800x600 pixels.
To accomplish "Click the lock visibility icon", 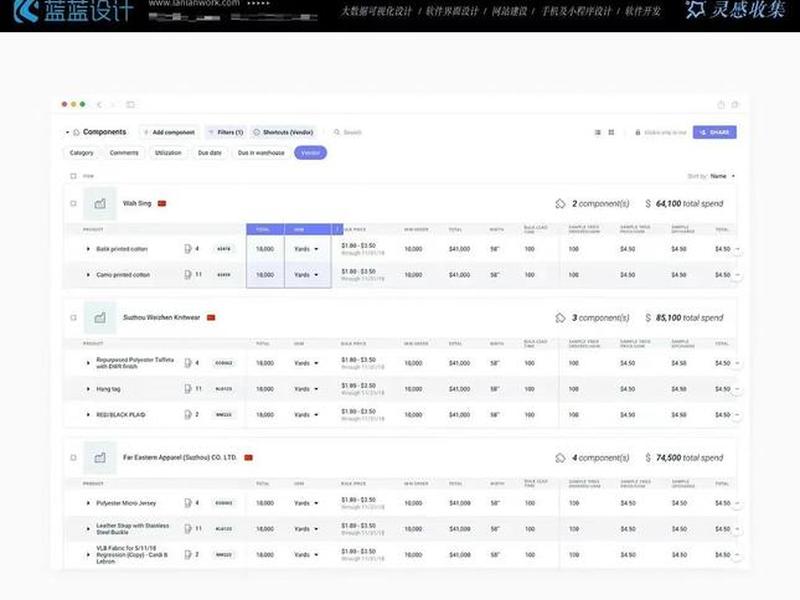I will pos(637,132).
